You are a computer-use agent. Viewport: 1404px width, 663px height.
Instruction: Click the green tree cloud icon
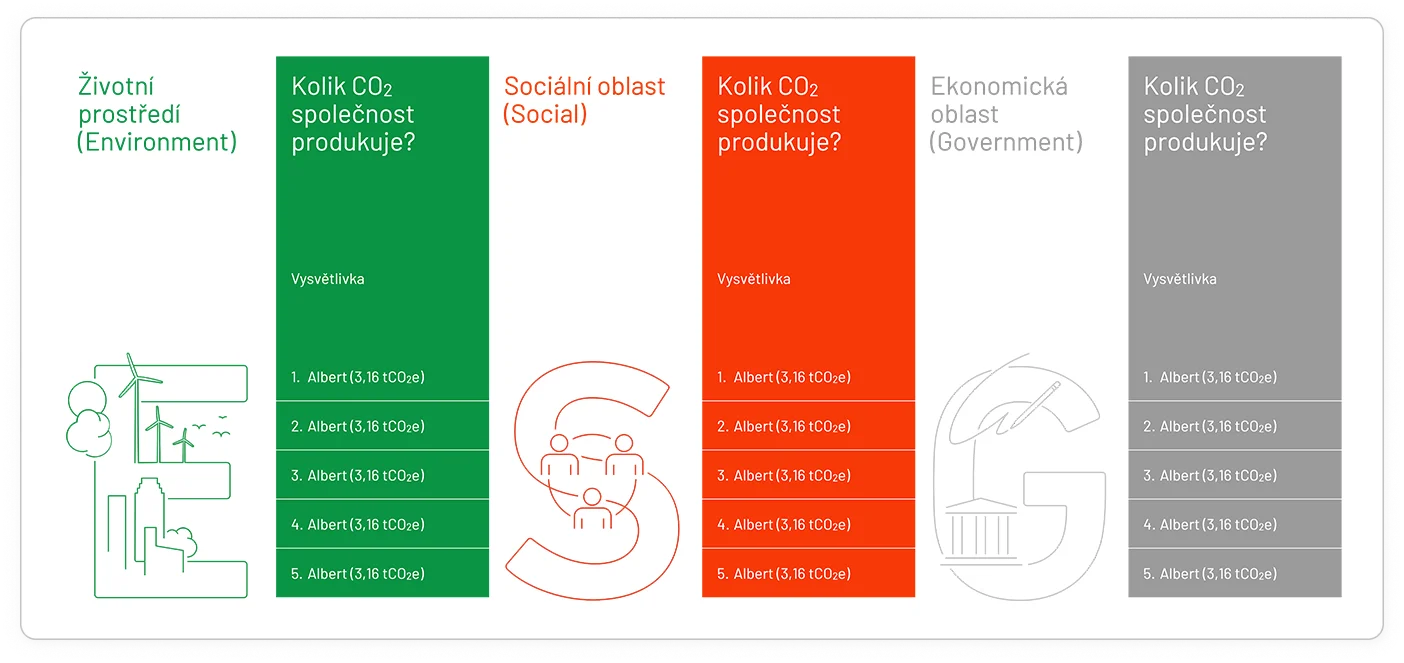click(86, 427)
